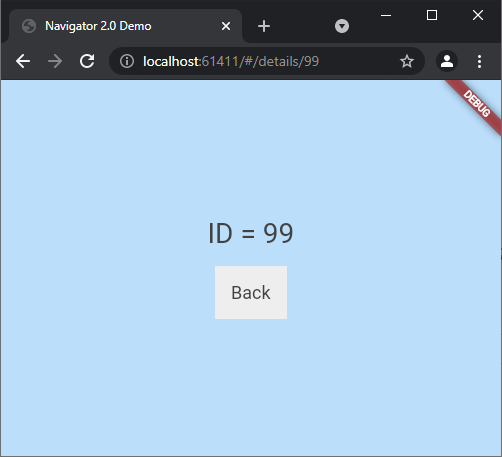The height and width of the screenshot is (457, 502).
Task: Click the browser back arrow
Action: (x=23, y=61)
